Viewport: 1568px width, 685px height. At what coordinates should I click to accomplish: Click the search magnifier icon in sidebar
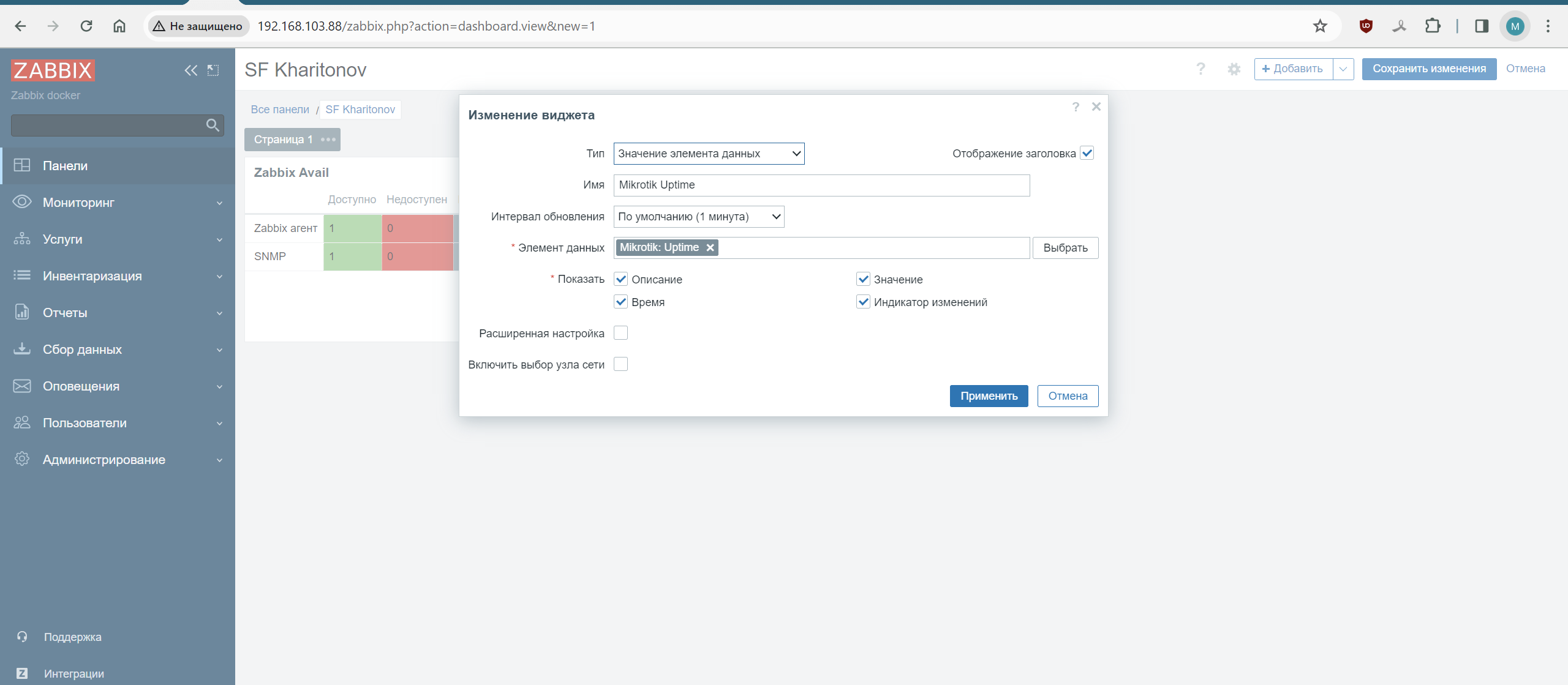[x=213, y=125]
